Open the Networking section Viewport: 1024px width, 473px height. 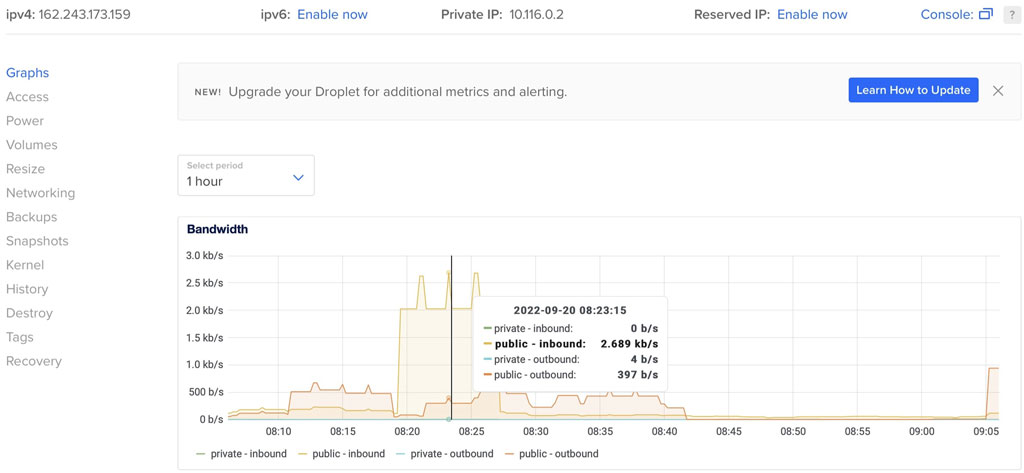point(40,193)
